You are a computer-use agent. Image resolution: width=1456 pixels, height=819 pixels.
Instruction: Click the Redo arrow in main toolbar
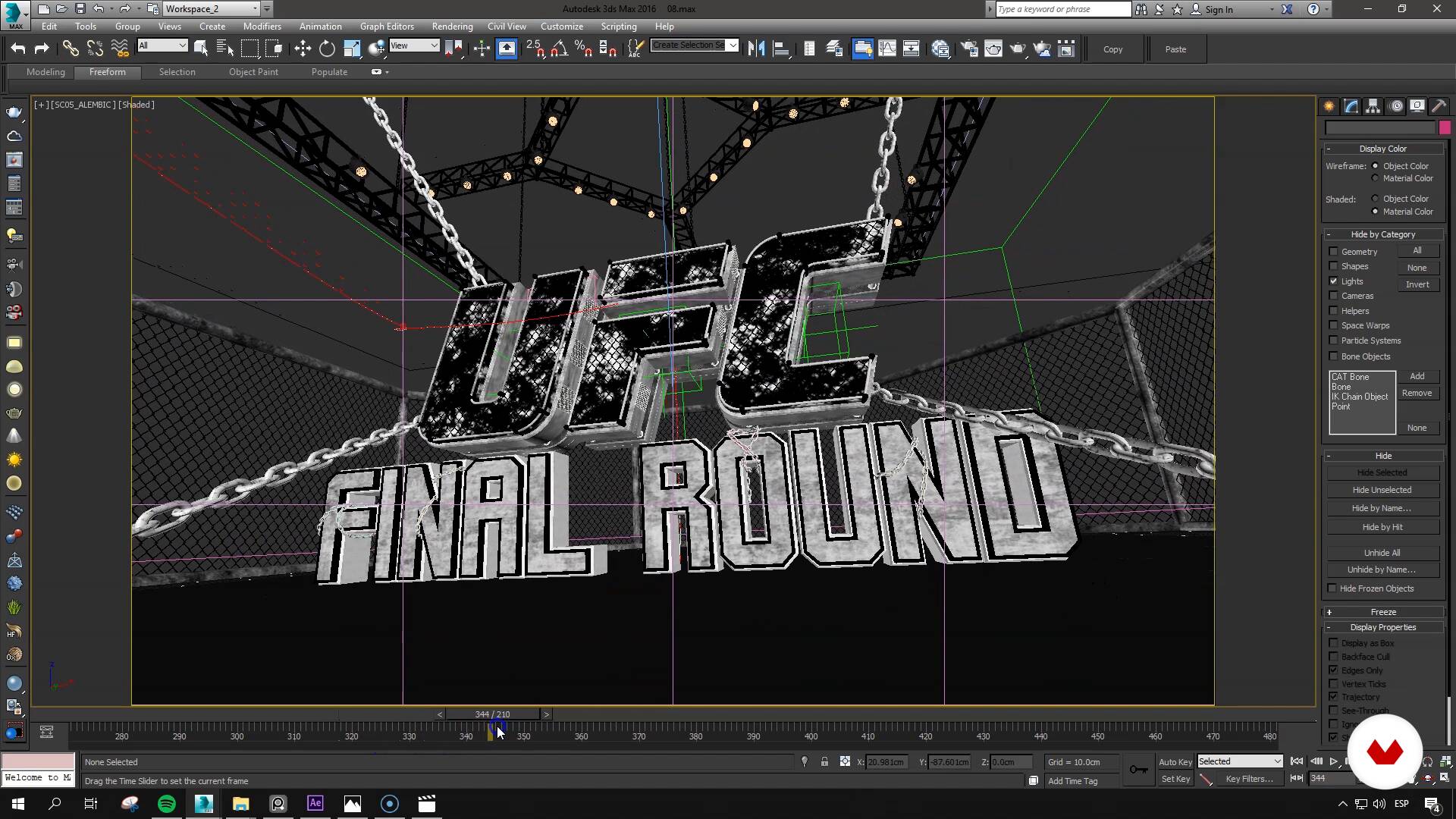coord(42,49)
